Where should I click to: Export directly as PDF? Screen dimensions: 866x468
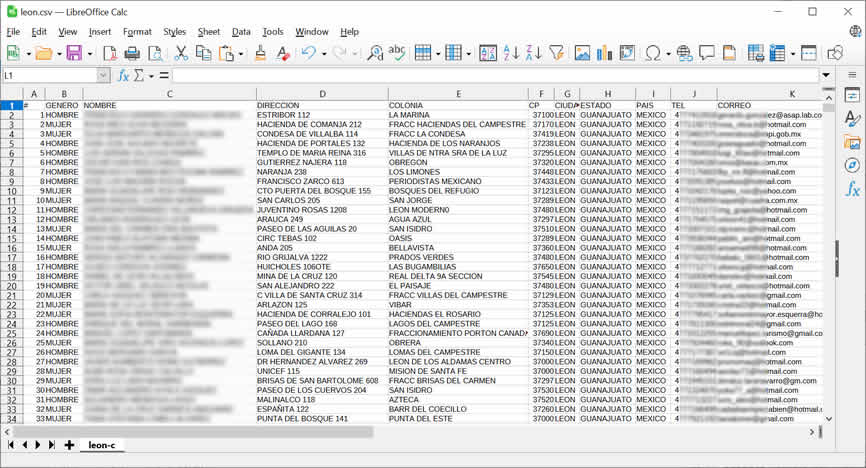pyautogui.click(x=109, y=53)
